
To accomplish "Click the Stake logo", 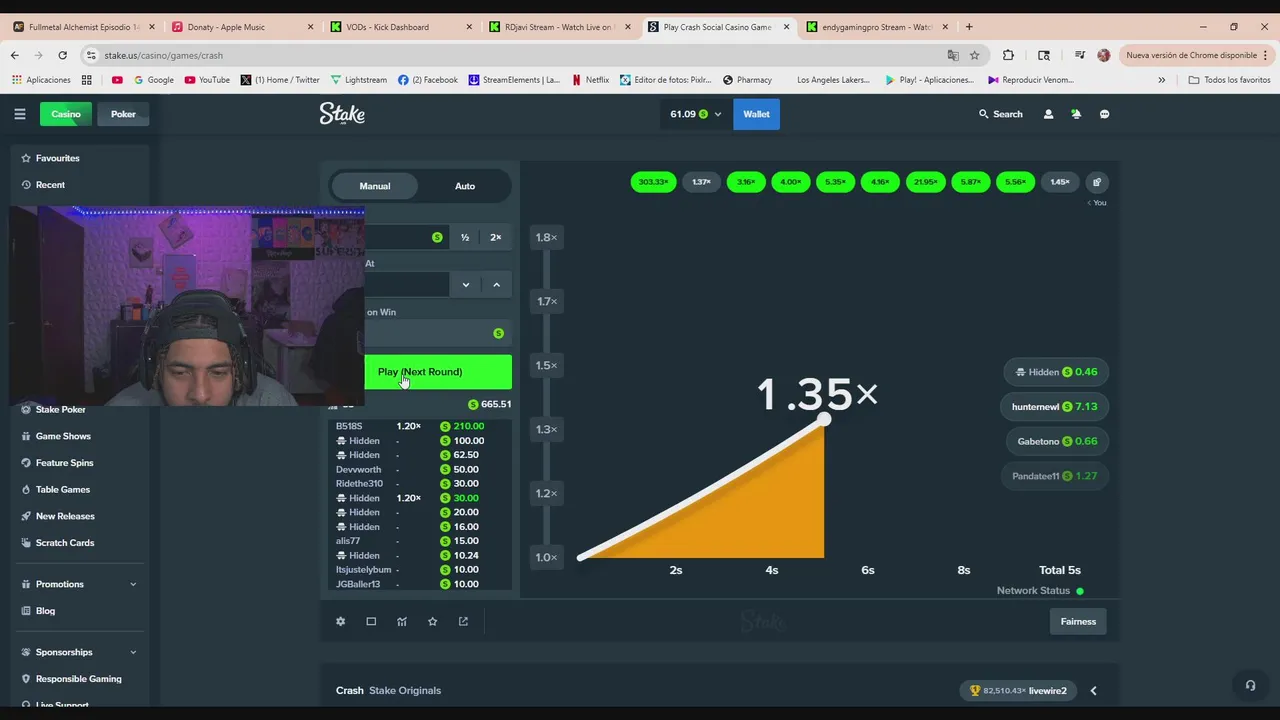I will 342,114.
